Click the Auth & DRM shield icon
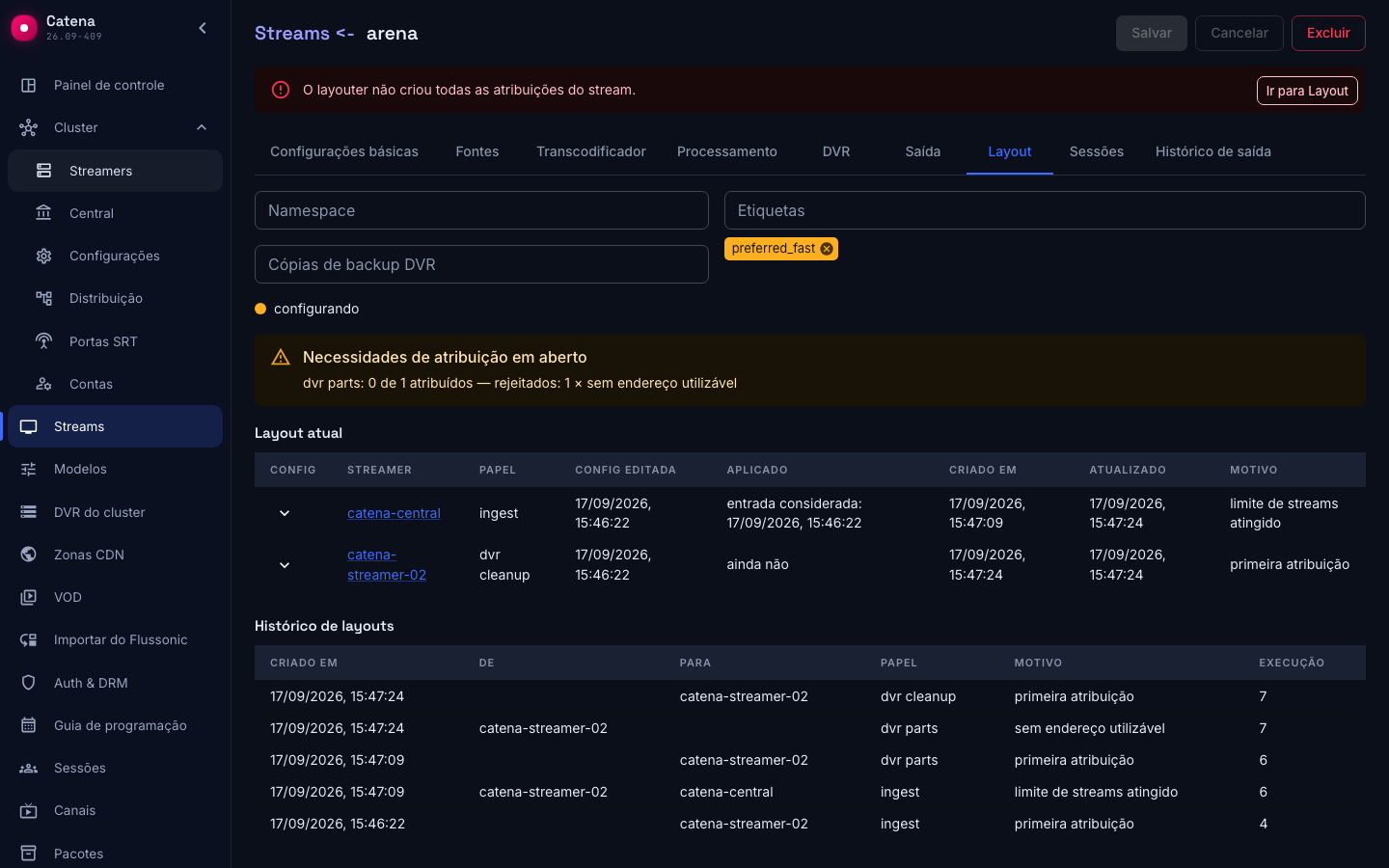 tap(29, 683)
